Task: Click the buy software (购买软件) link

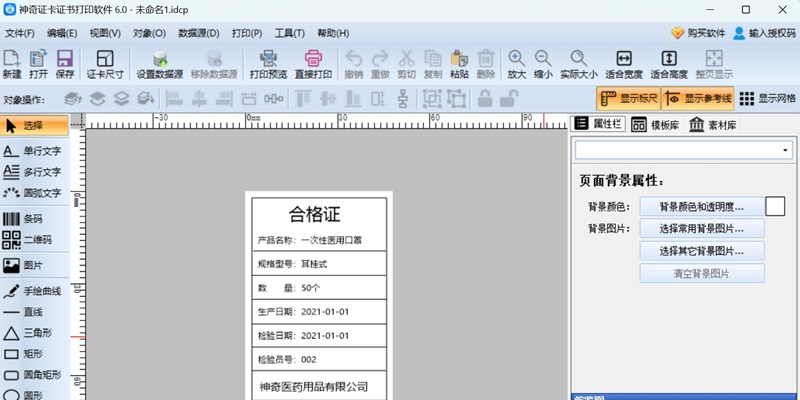Action: (x=698, y=33)
